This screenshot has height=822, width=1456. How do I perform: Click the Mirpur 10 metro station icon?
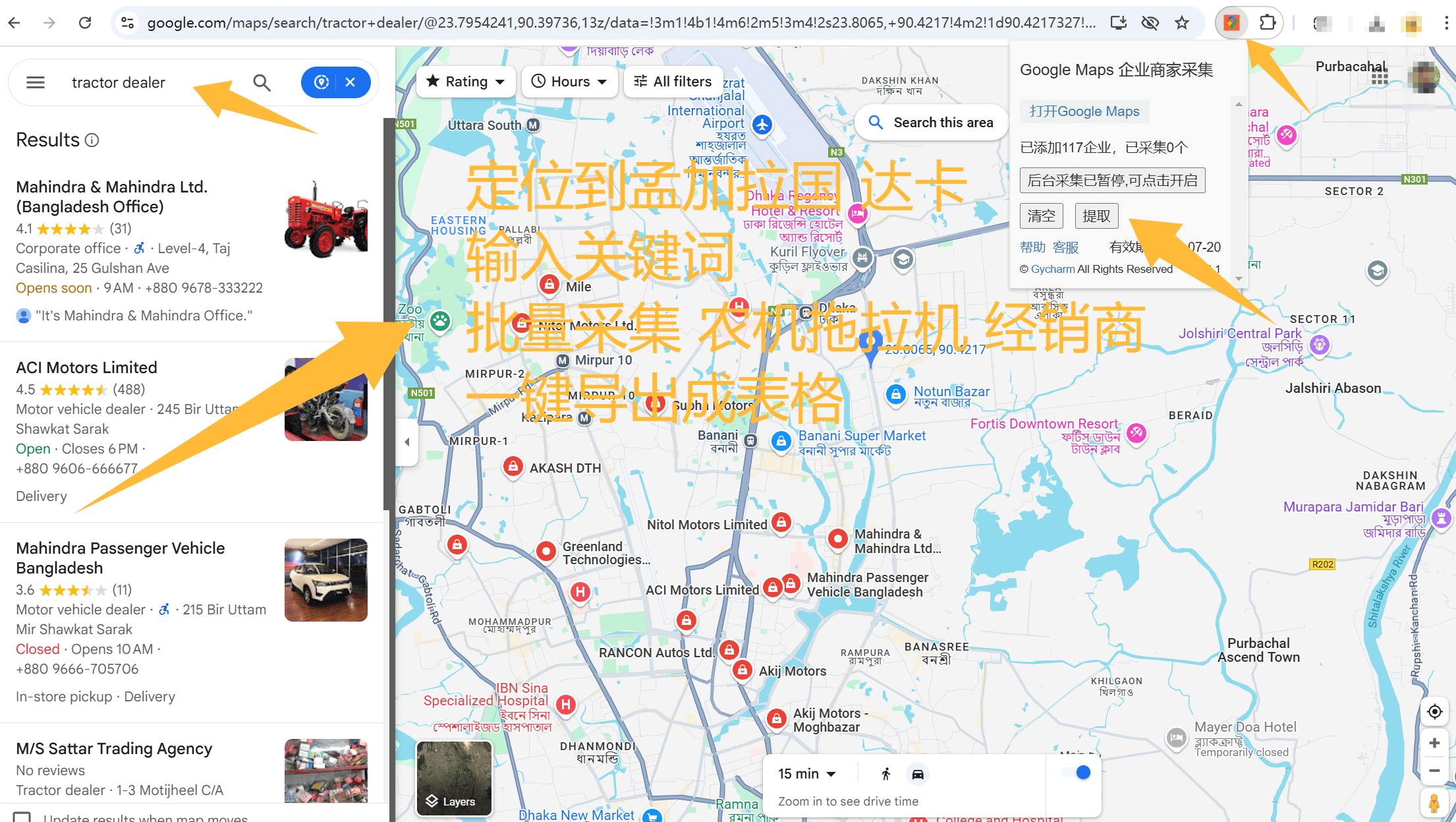click(x=562, y=361)
